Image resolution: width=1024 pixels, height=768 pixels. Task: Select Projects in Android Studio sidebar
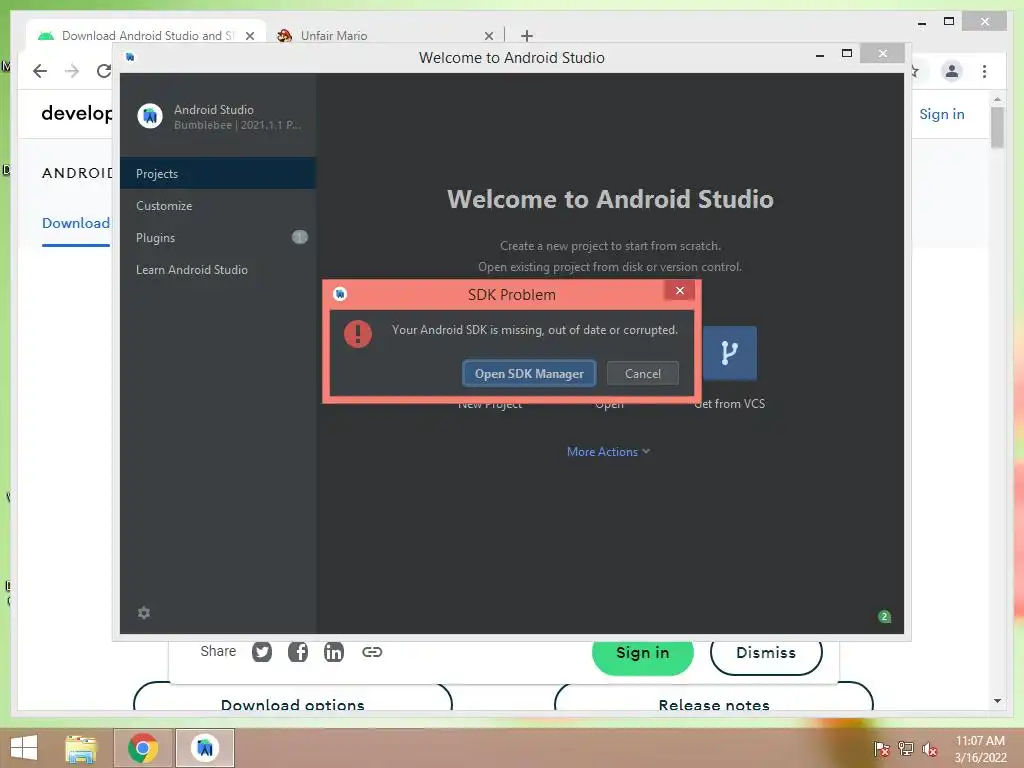click(x=218, y=174)
